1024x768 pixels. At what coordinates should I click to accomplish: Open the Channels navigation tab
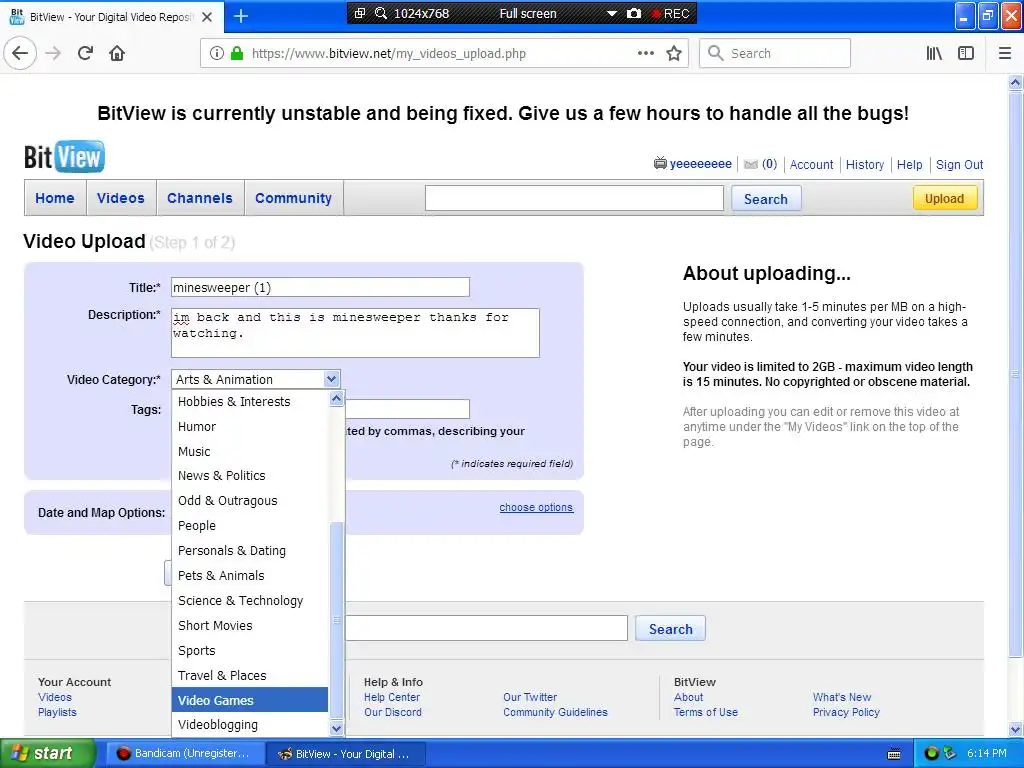[x=200, y=198]
